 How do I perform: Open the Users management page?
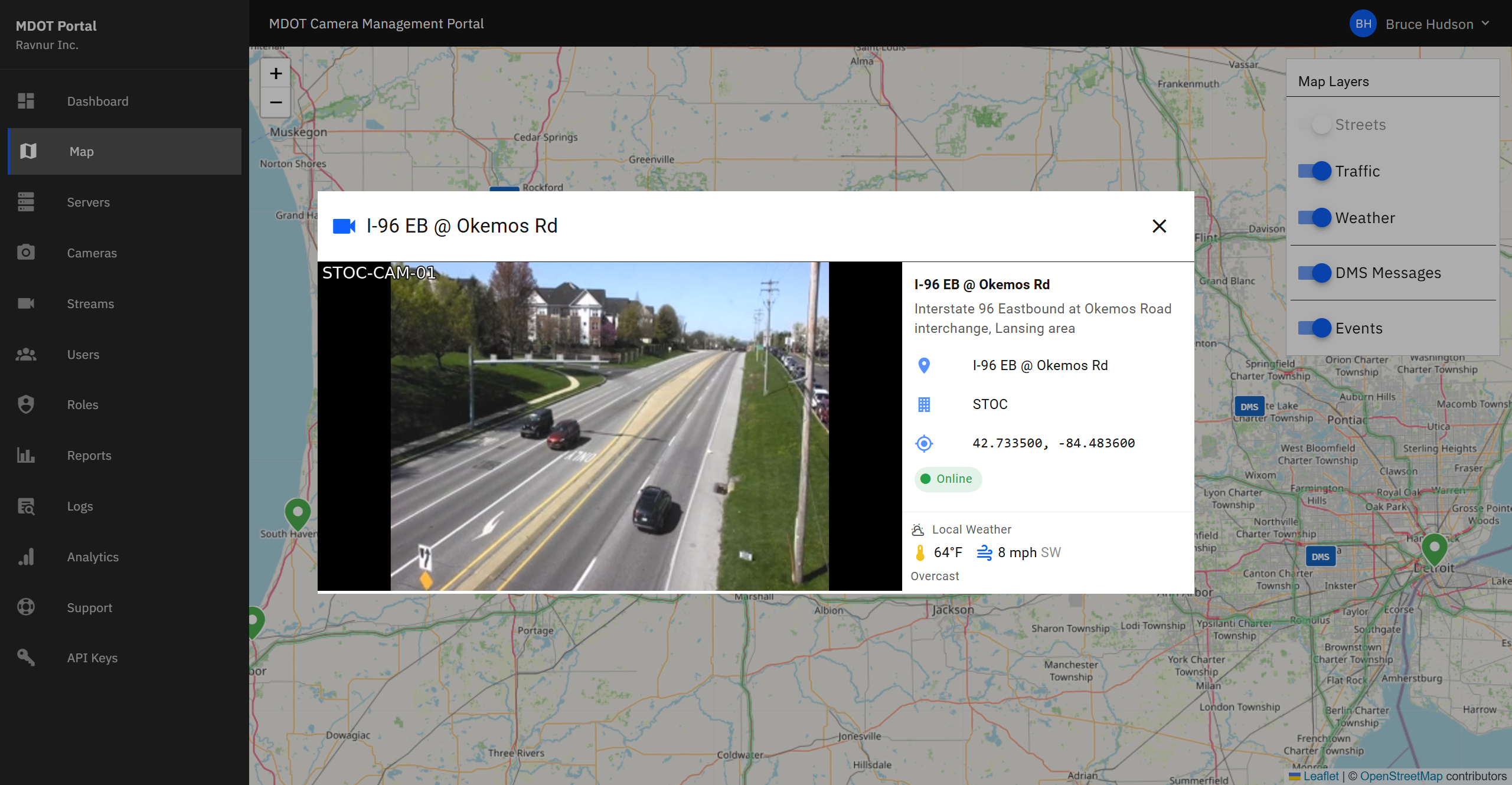83,354
